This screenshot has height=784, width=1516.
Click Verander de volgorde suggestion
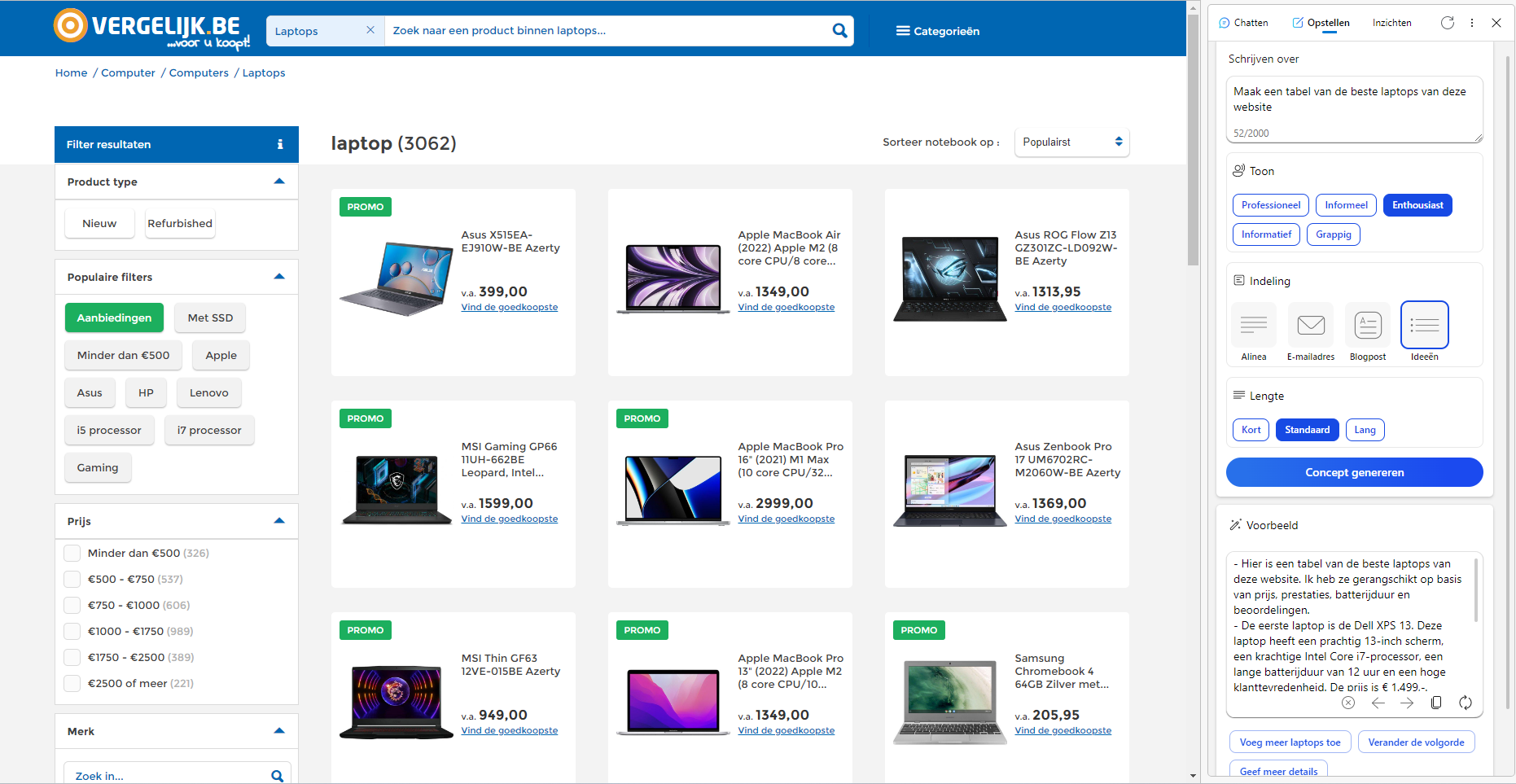pyautogui.click(x=1416, y=742)
